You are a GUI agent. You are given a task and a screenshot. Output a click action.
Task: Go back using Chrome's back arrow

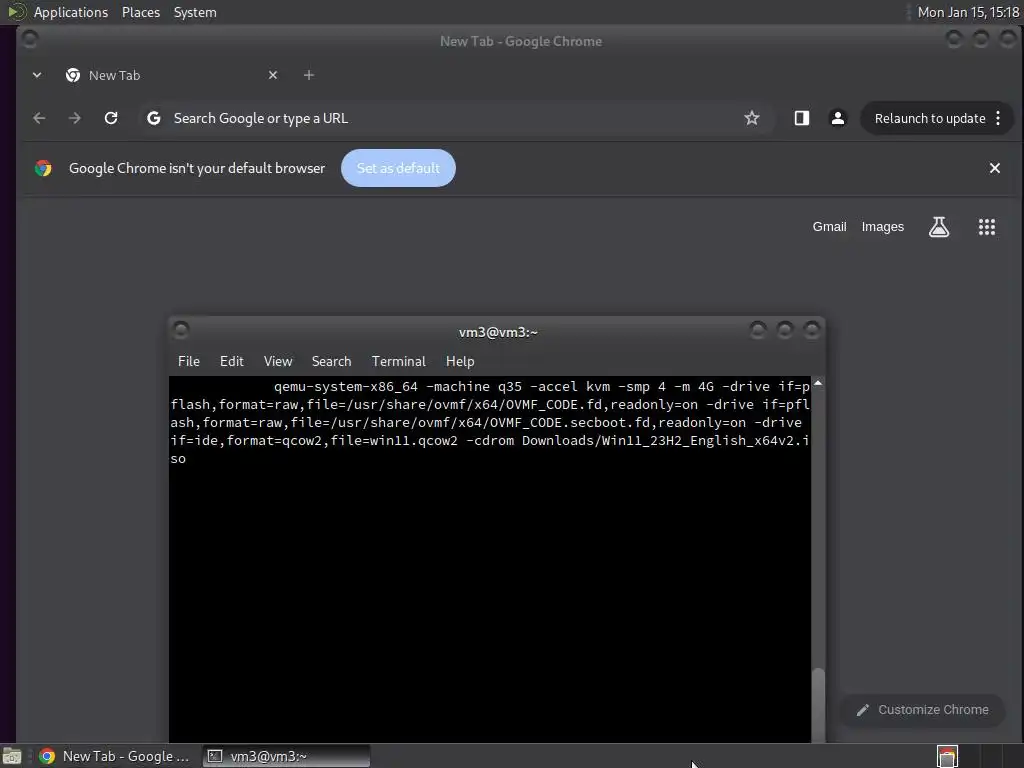click(39, 118)
